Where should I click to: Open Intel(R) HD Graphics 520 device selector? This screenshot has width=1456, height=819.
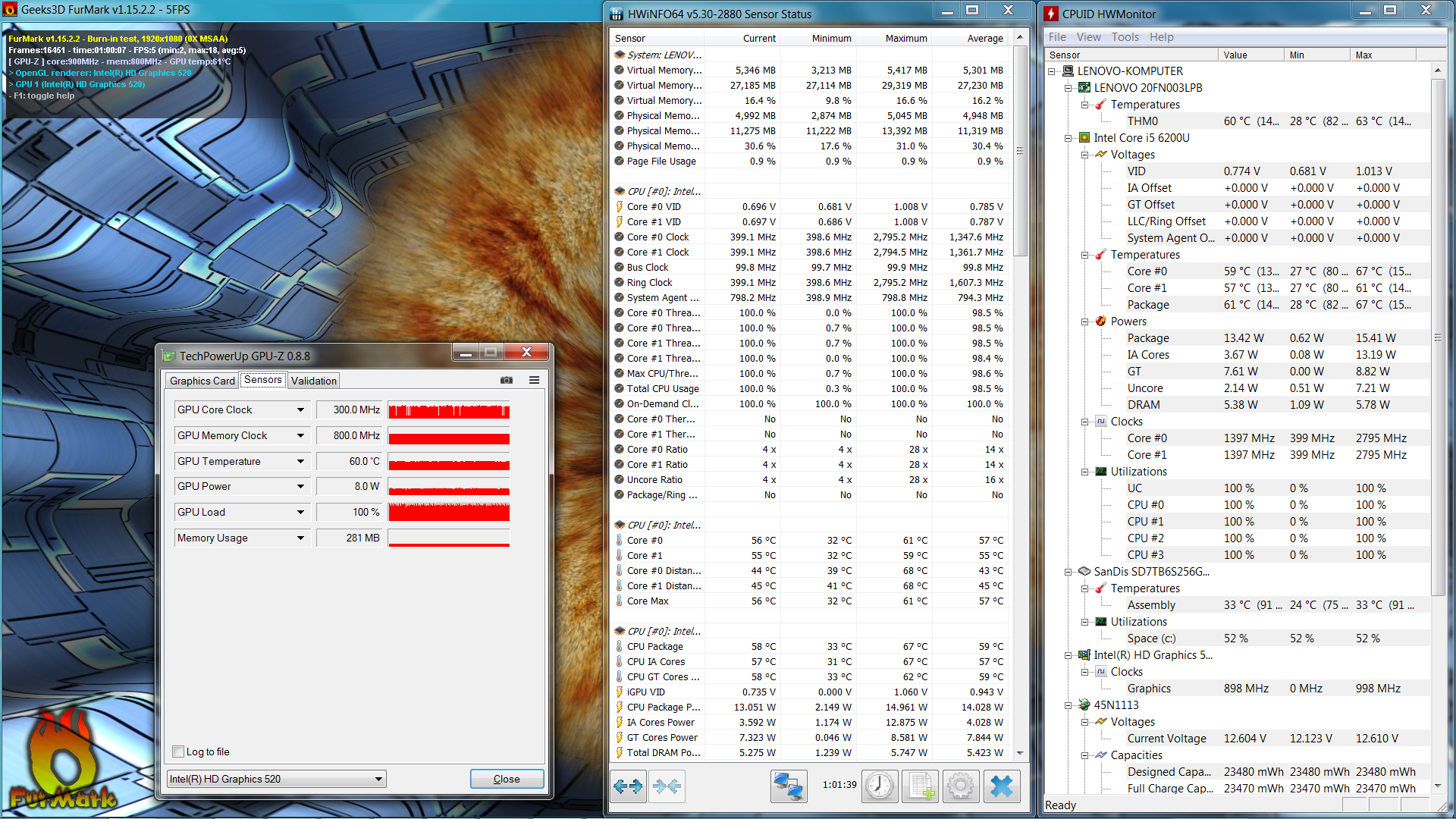click(x=276, y=779)
